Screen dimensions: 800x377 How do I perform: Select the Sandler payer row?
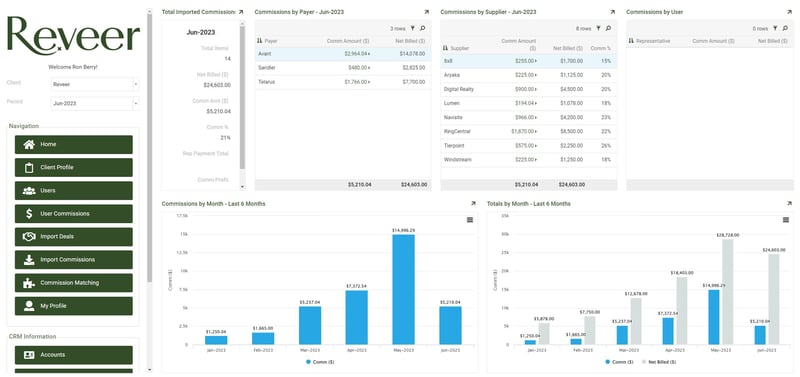point(343,68)
